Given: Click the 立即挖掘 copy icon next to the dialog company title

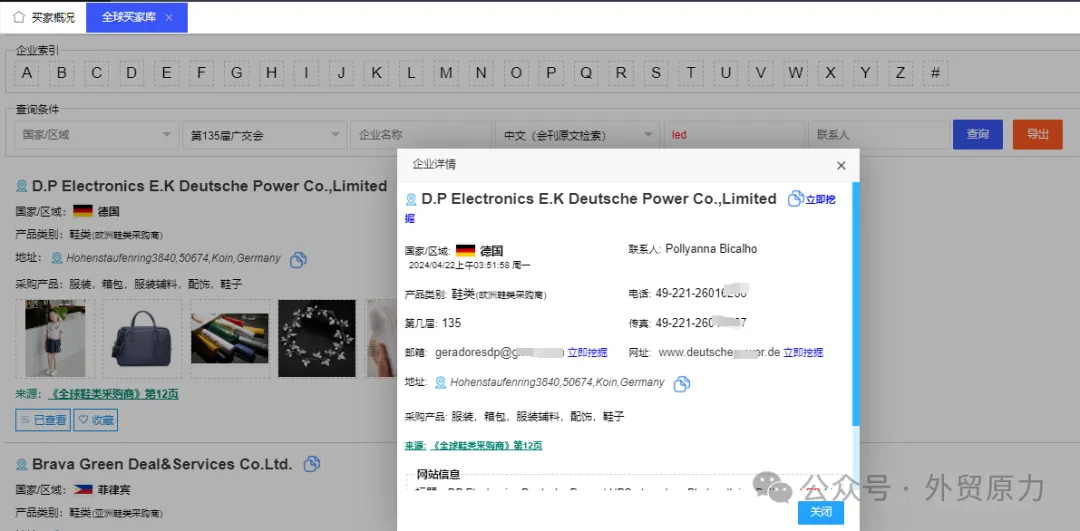Looking at the screenshot, I should (x=796, y=198).
